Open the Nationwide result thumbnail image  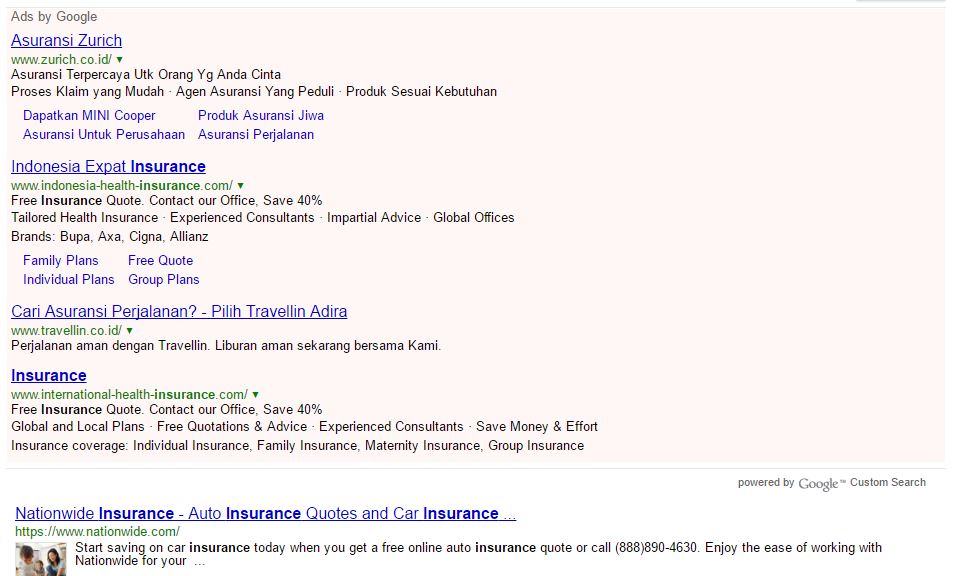click(x=41, y=559)
